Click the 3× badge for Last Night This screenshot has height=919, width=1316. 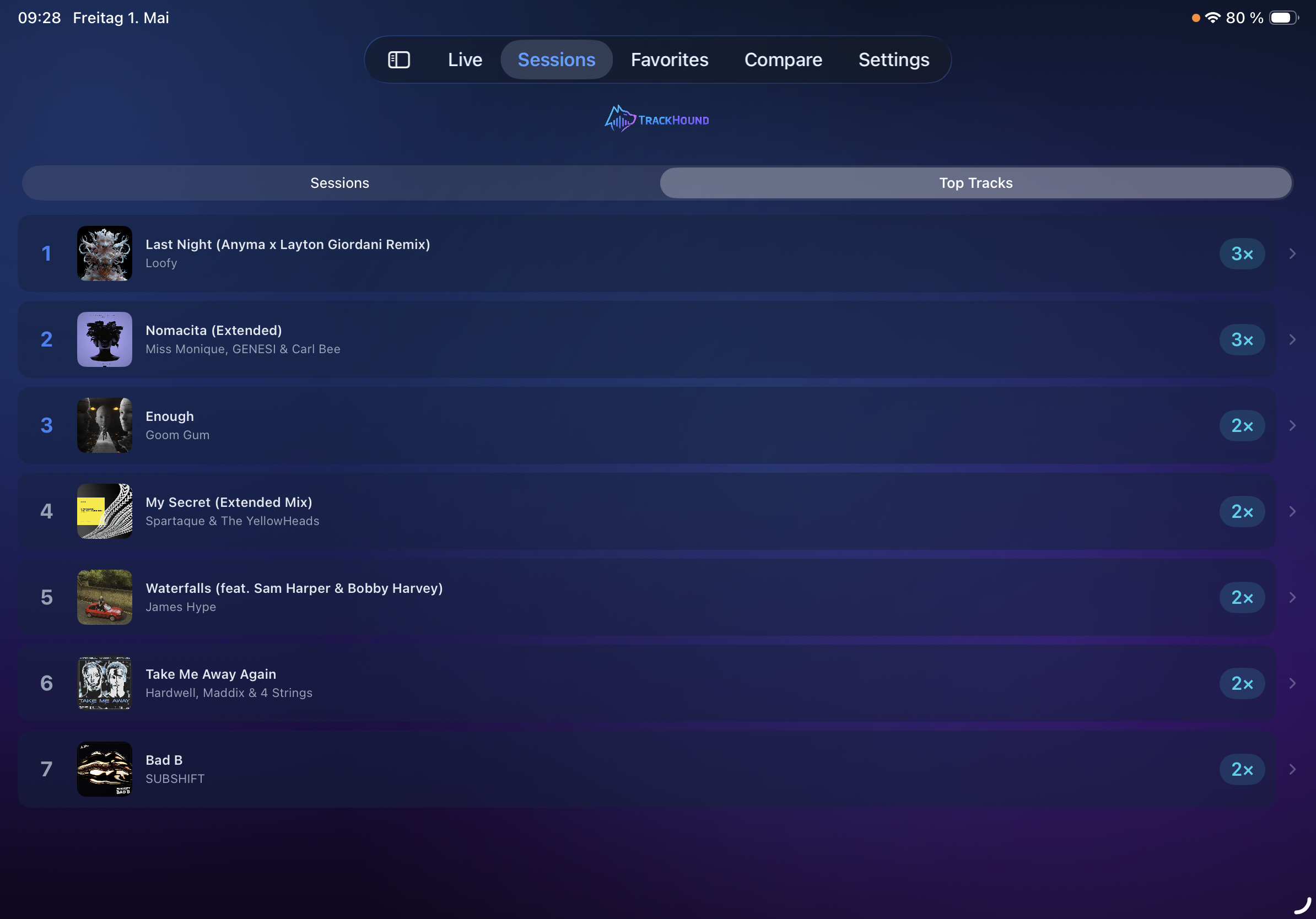point(1242,253)
